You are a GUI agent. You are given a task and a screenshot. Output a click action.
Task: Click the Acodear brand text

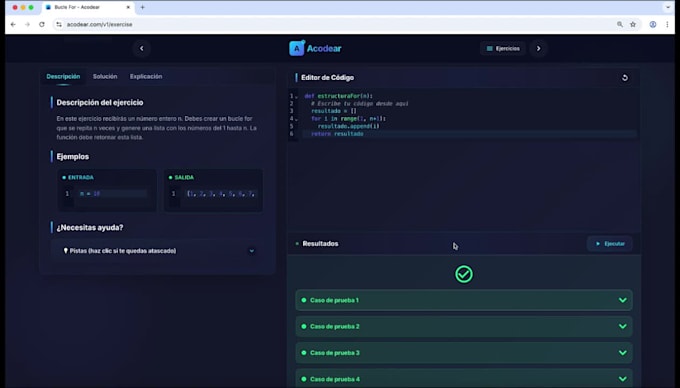324,49
